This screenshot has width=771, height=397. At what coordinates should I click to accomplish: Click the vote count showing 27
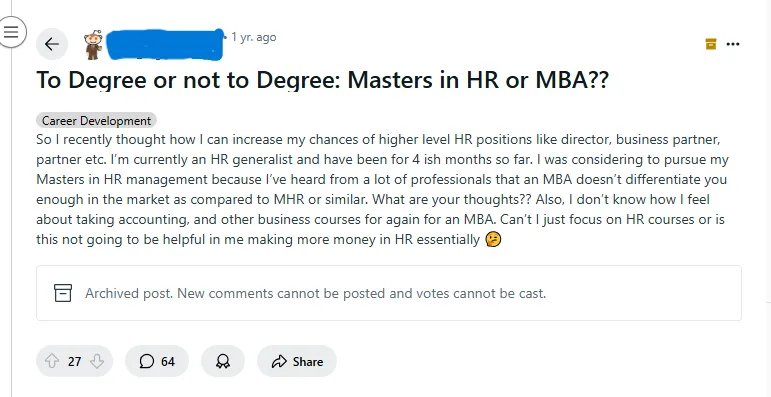pos(74,362)
